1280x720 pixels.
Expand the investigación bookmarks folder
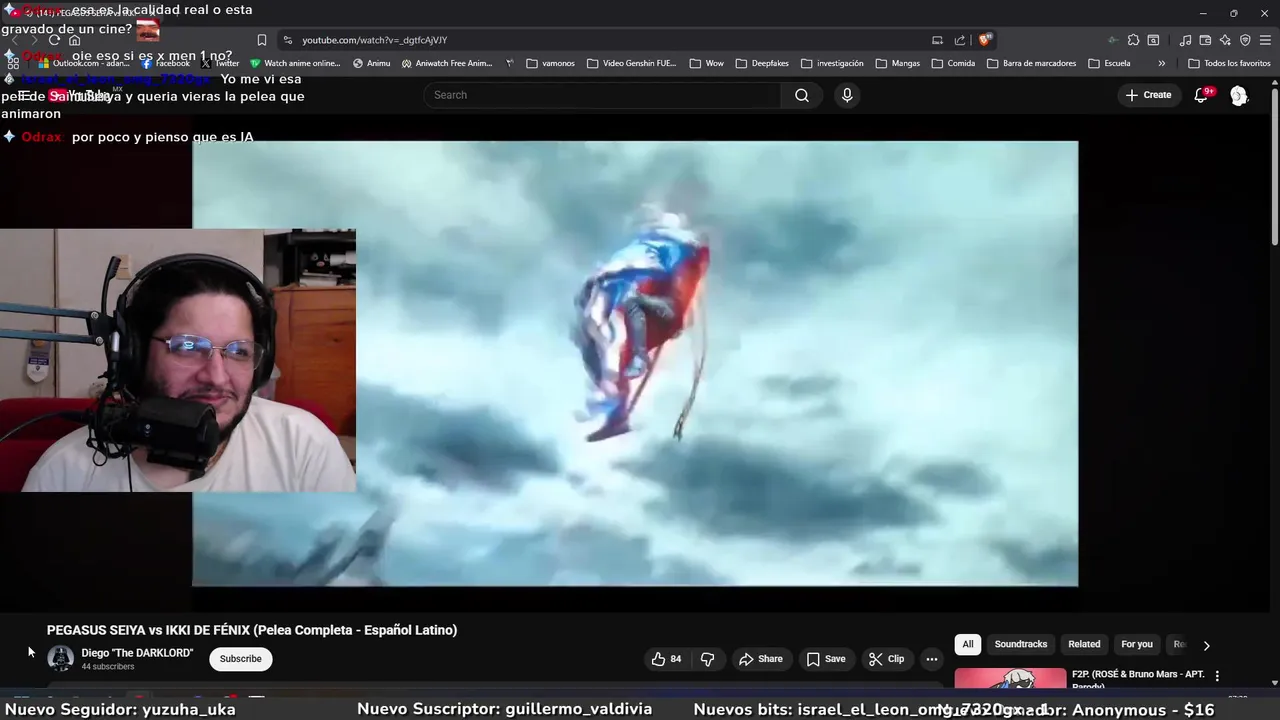click(832, 63)
